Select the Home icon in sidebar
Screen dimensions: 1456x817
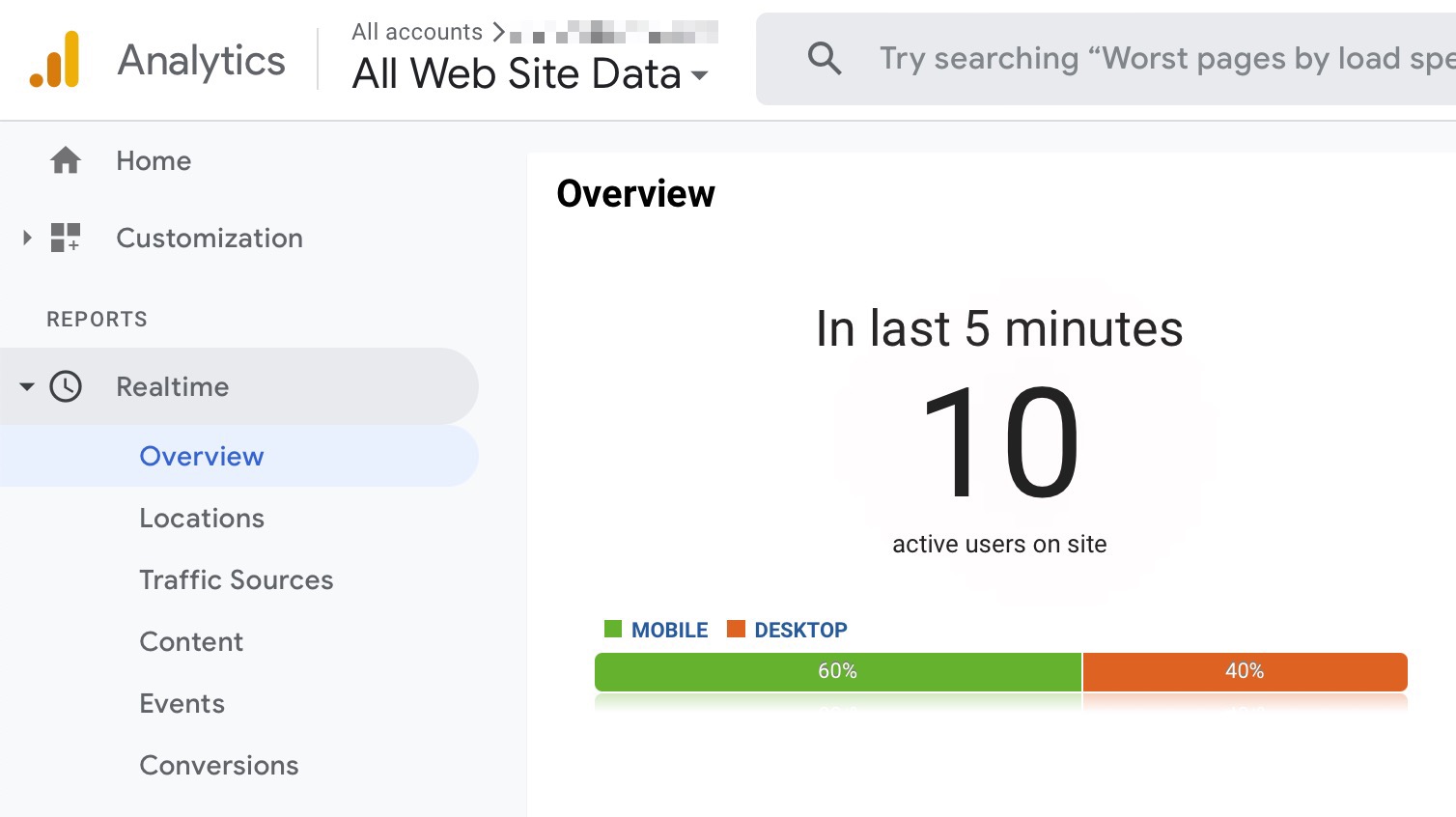65,160
